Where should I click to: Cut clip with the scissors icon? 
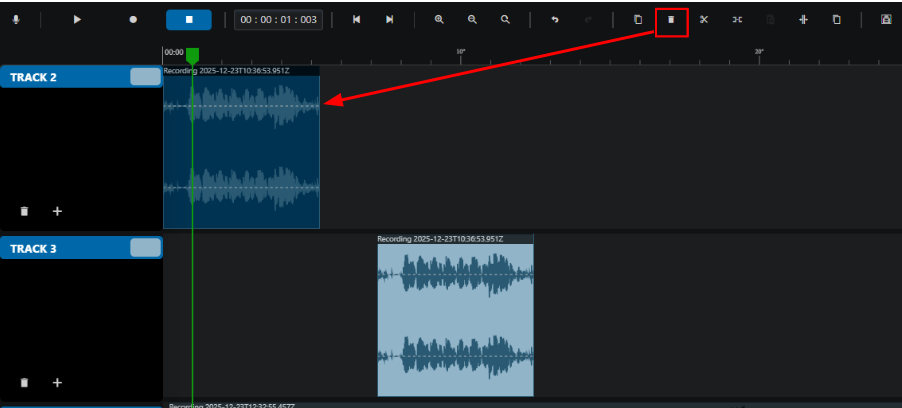pos(704,20)
